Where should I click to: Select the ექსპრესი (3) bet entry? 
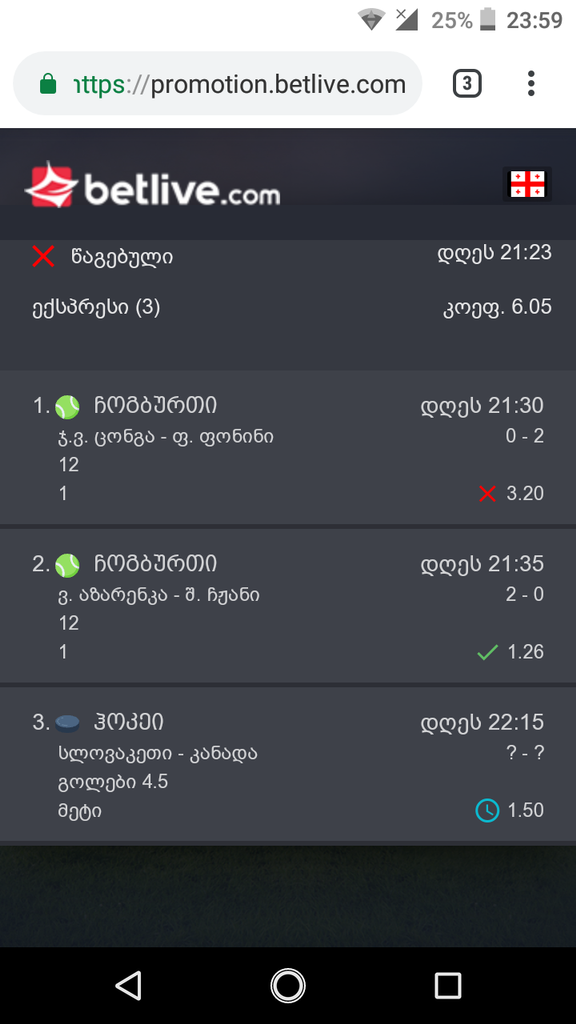pyautogui.click(x=90, y=306)
